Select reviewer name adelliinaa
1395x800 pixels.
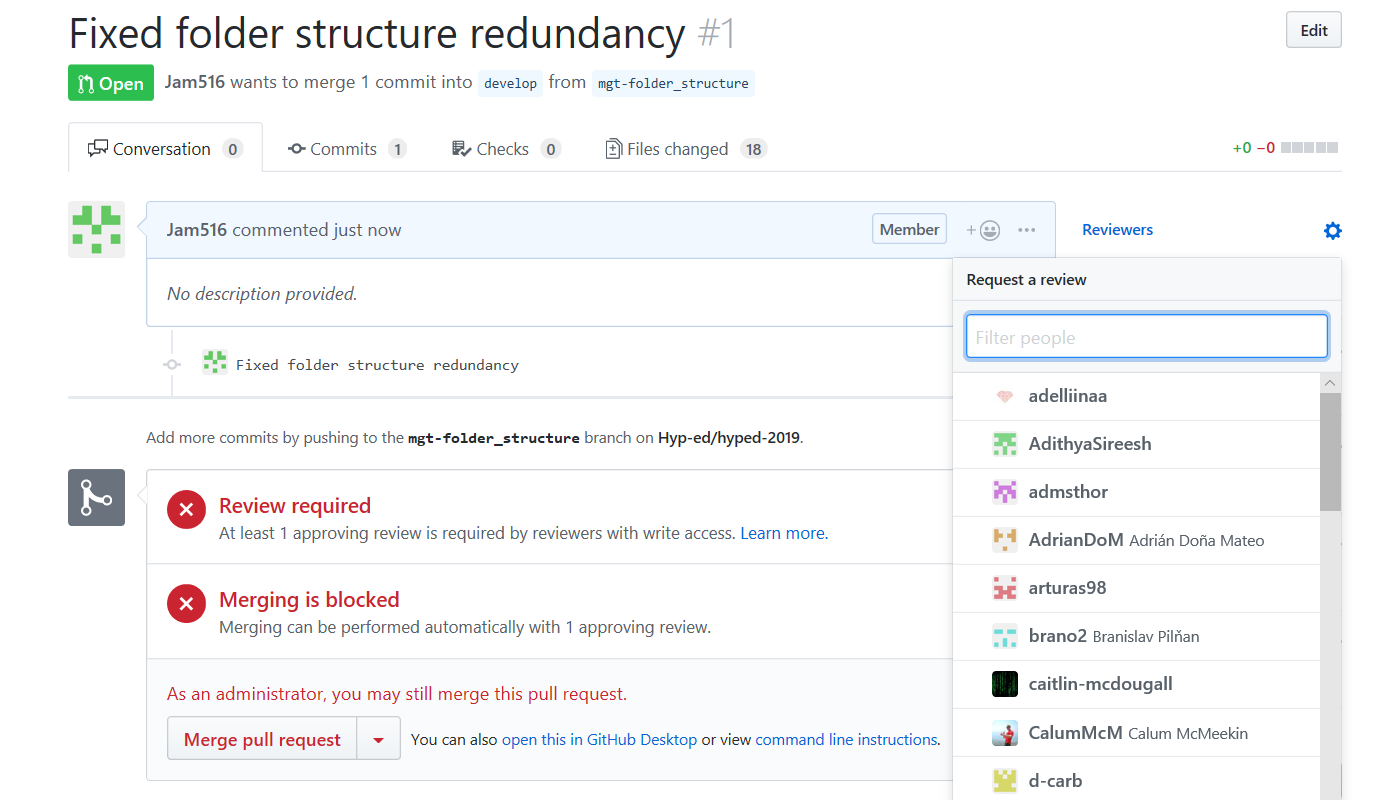tap(1068, 396)
